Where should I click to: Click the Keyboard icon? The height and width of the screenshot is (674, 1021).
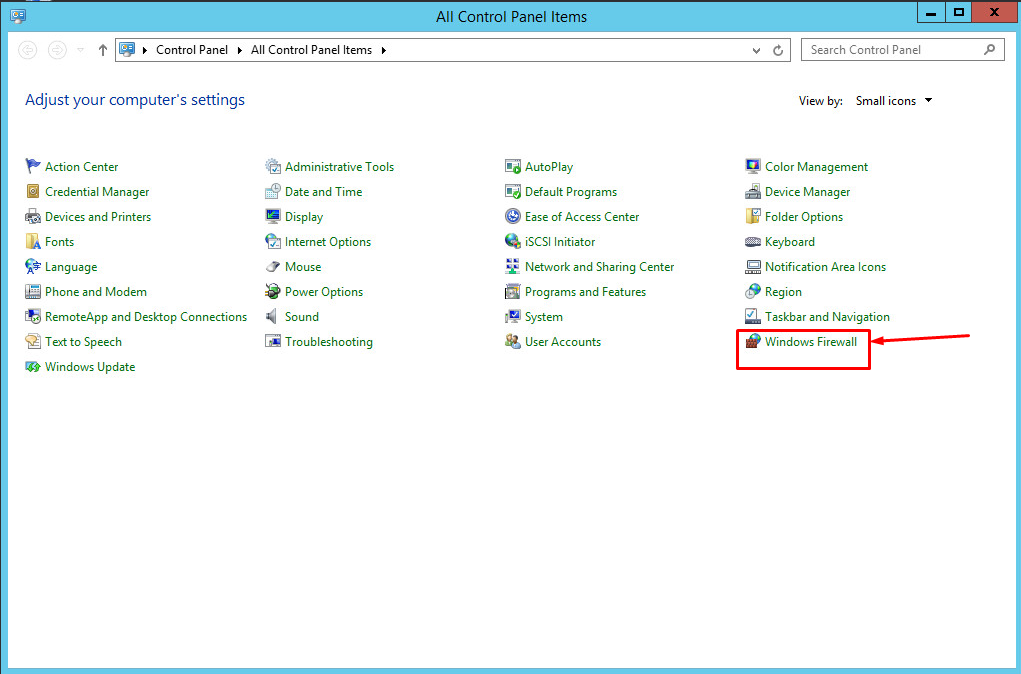point(753,242)
